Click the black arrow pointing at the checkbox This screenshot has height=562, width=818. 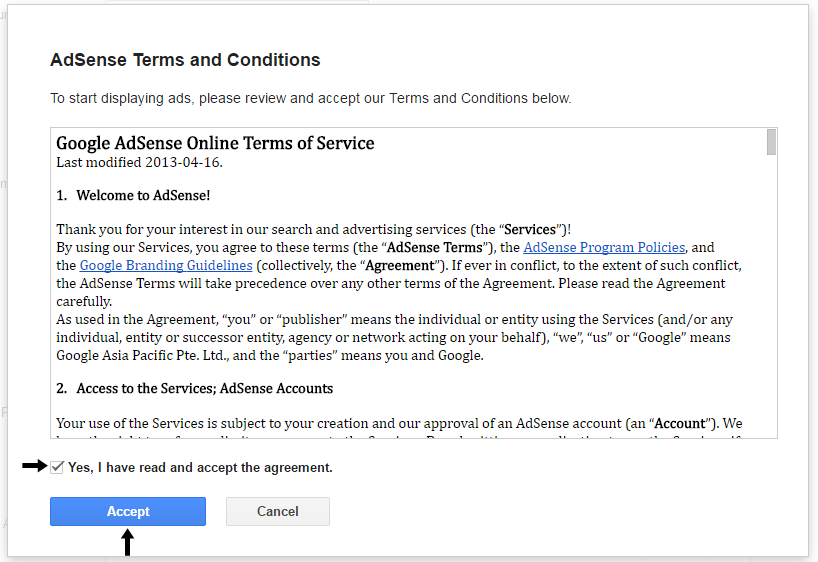click(x=34, y=466)
